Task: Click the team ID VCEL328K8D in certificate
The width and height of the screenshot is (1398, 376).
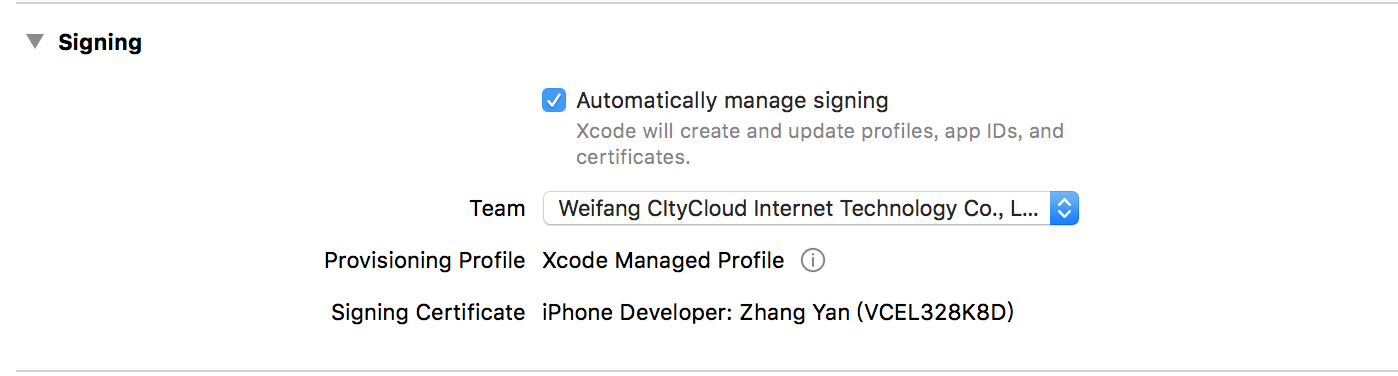Action: 934,313
